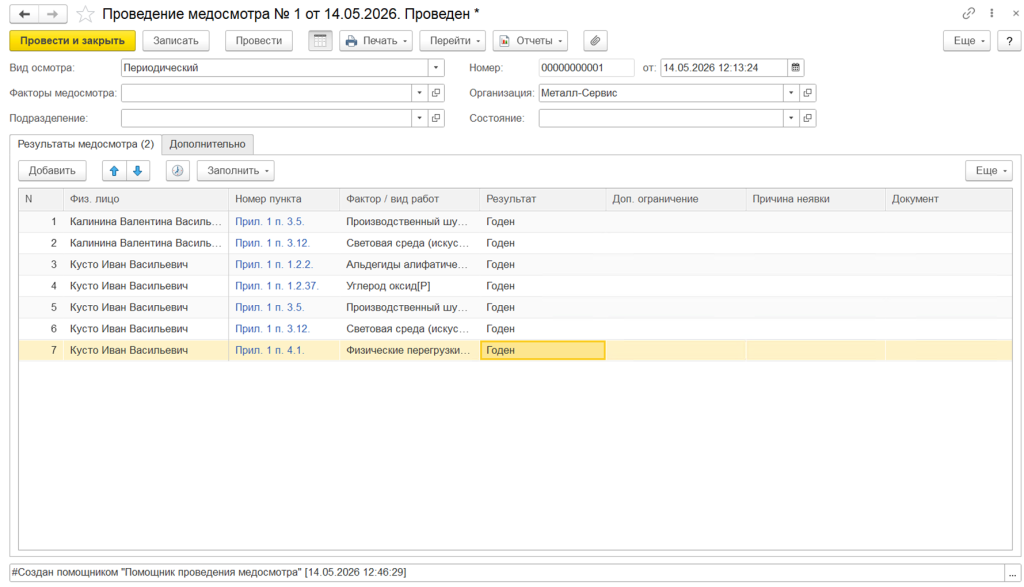Click the Провести button
The image size is (1024, 587).
click(259, 40)
